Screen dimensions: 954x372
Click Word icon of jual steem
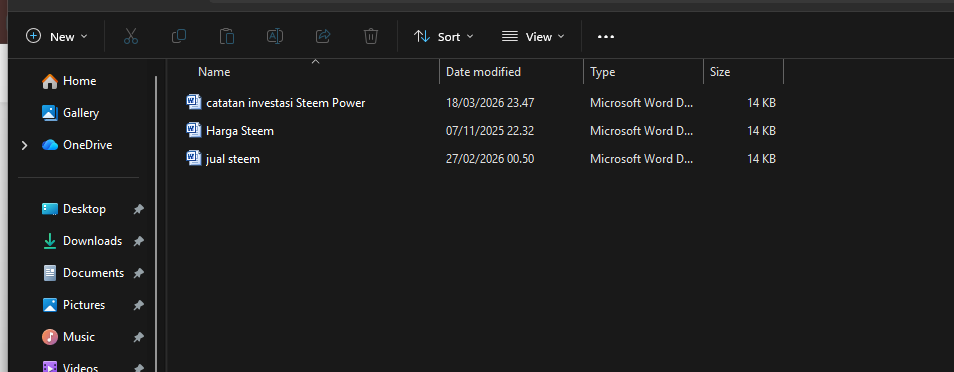click(194, 158)
